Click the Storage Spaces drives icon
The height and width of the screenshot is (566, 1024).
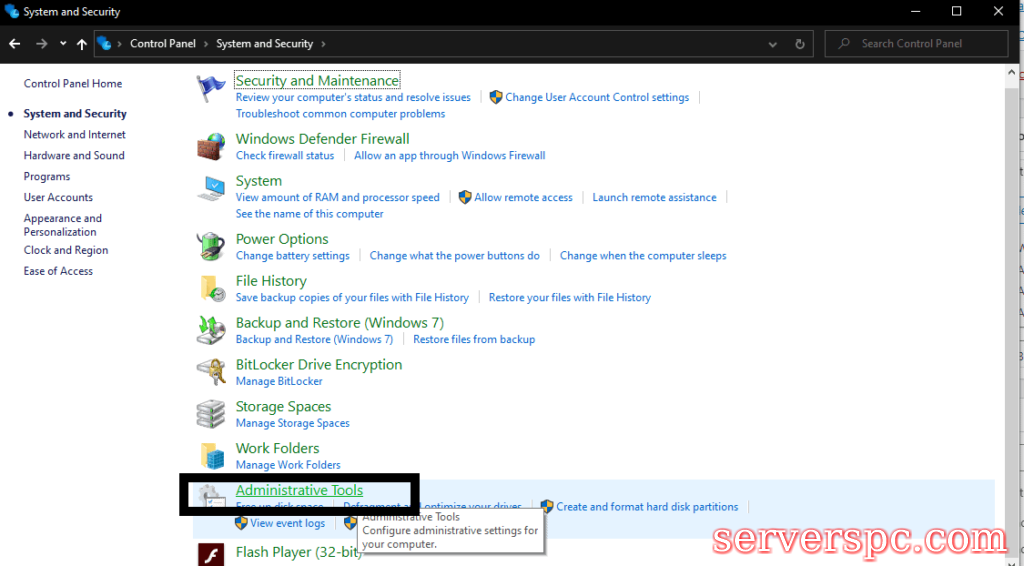pos(211,414)
